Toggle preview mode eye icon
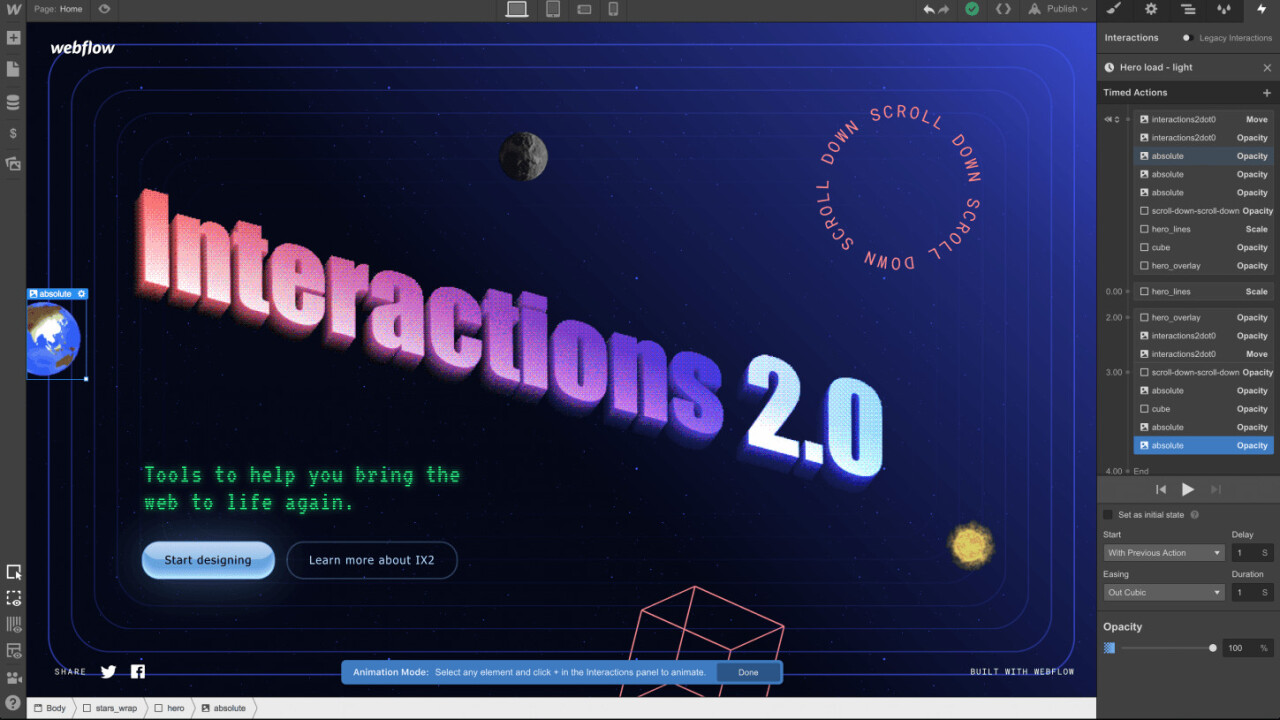 click(104, 9)
